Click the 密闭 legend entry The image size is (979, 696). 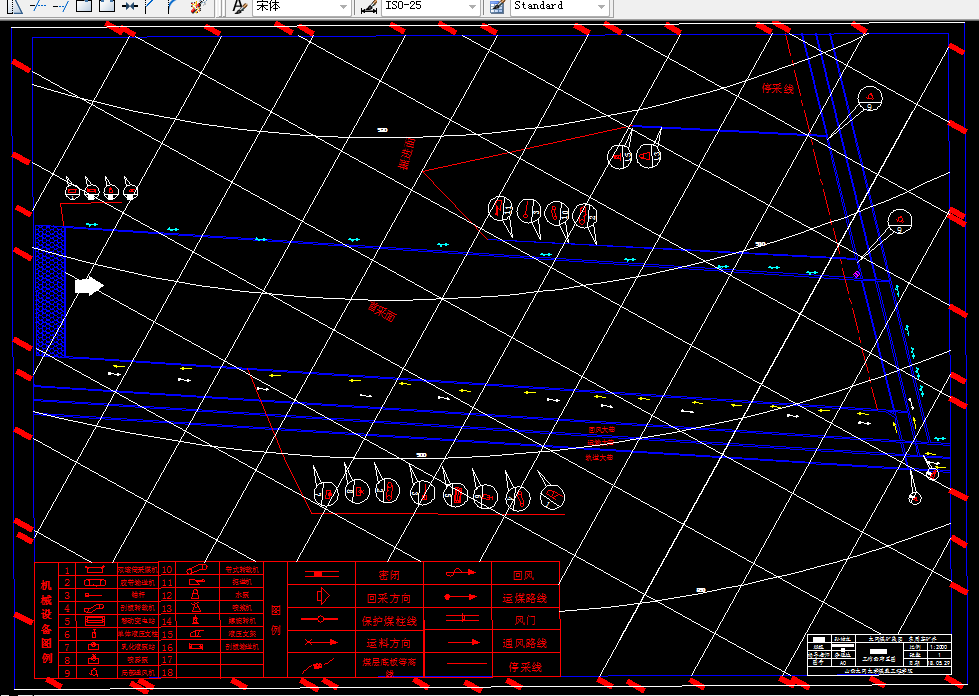click(x=389, y=575)
